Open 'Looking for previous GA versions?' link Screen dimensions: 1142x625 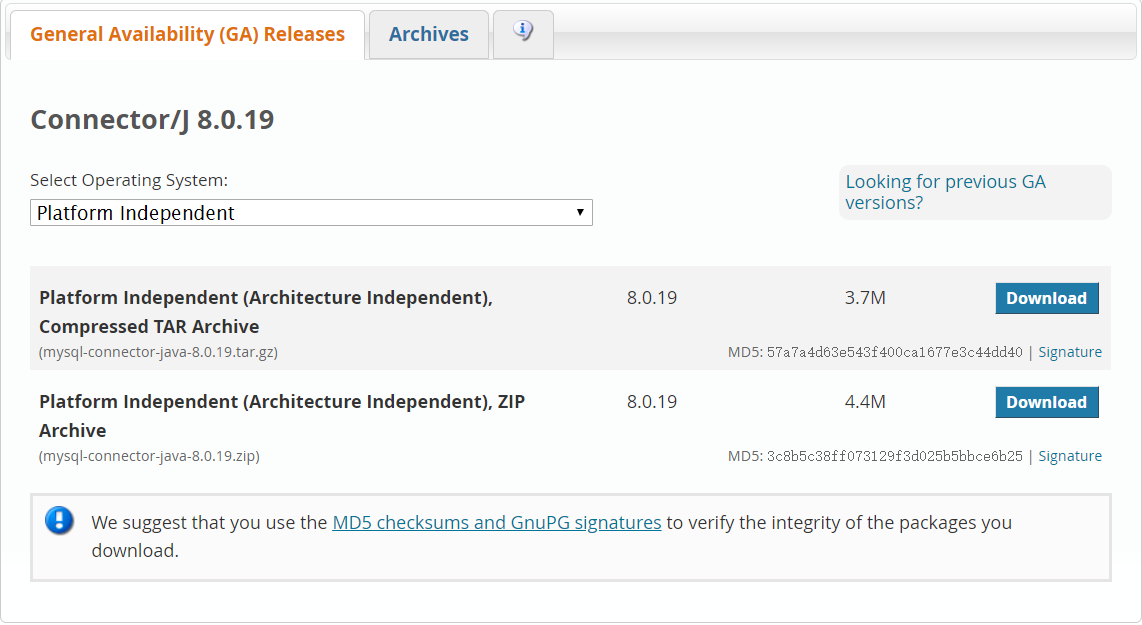[945, 192]
